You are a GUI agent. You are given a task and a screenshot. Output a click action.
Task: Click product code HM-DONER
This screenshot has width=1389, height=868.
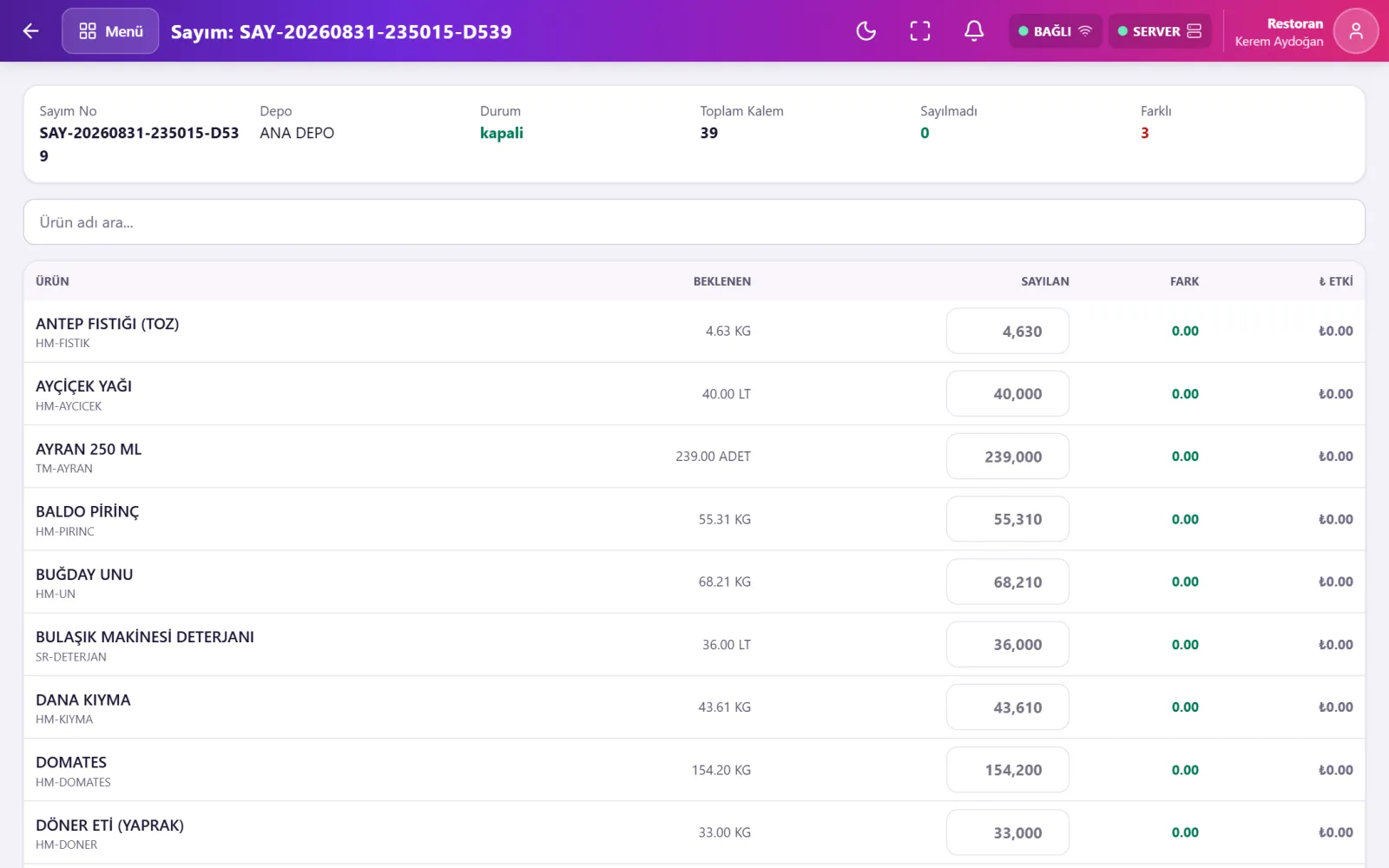coord(66,845)
